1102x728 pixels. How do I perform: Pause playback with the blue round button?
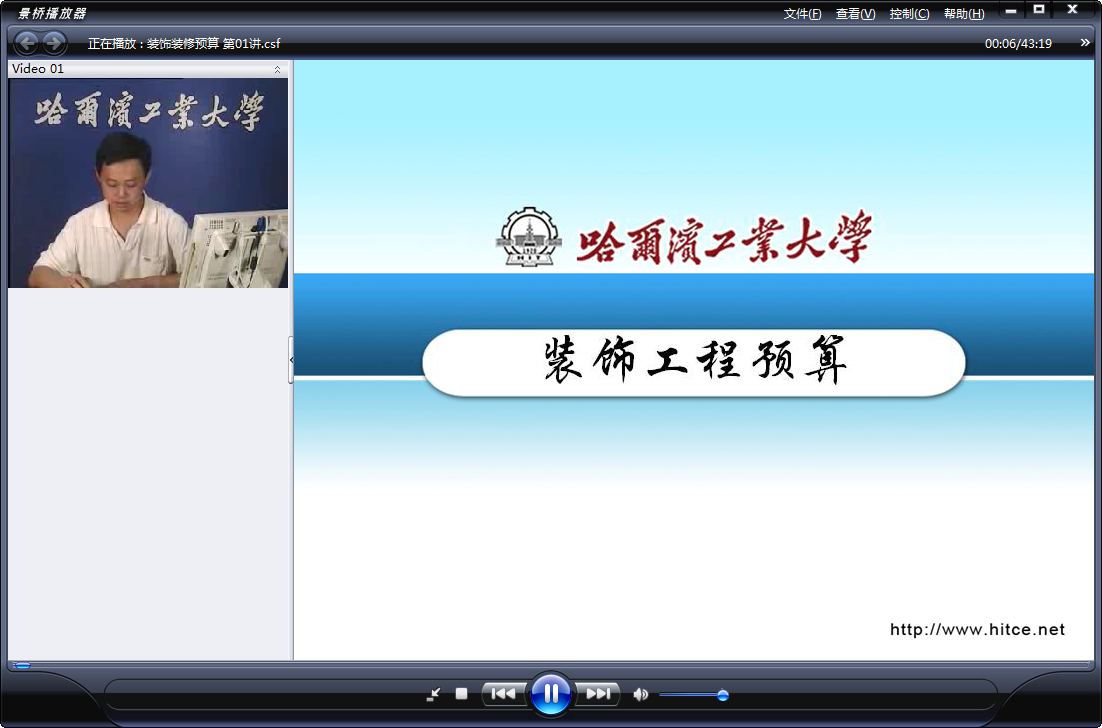click(x=550, y=694)
